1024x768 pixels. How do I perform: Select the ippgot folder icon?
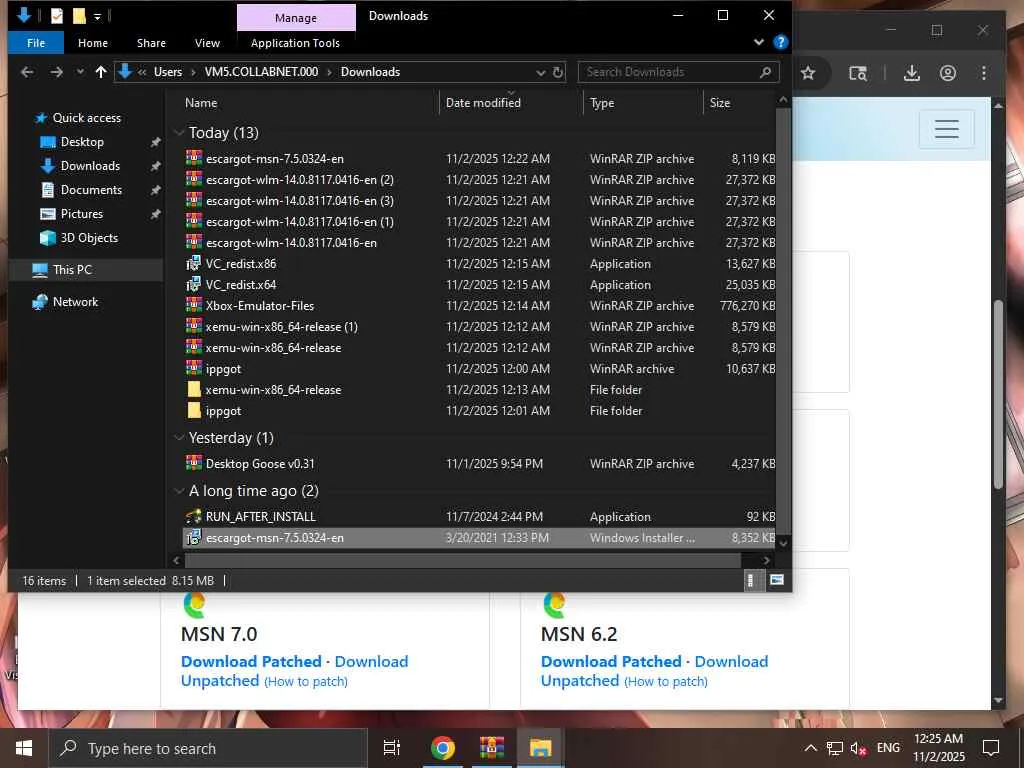(x=194, y=410)
